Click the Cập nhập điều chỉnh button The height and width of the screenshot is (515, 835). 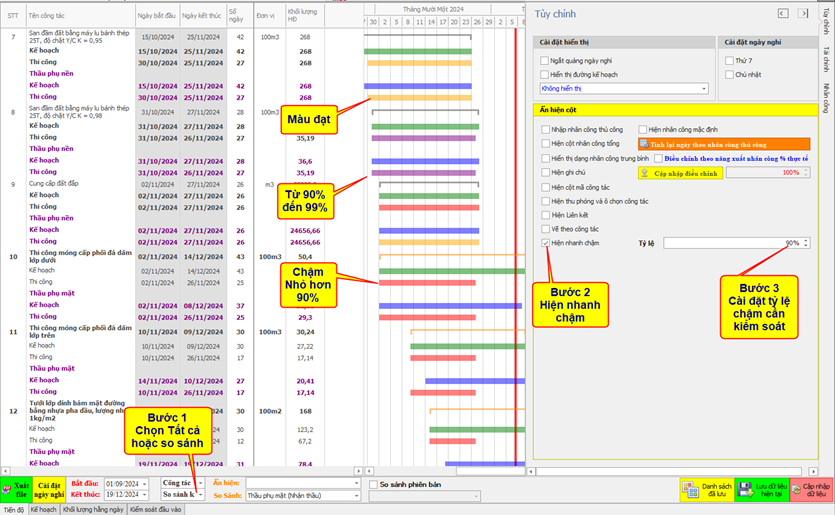[679, 172]
